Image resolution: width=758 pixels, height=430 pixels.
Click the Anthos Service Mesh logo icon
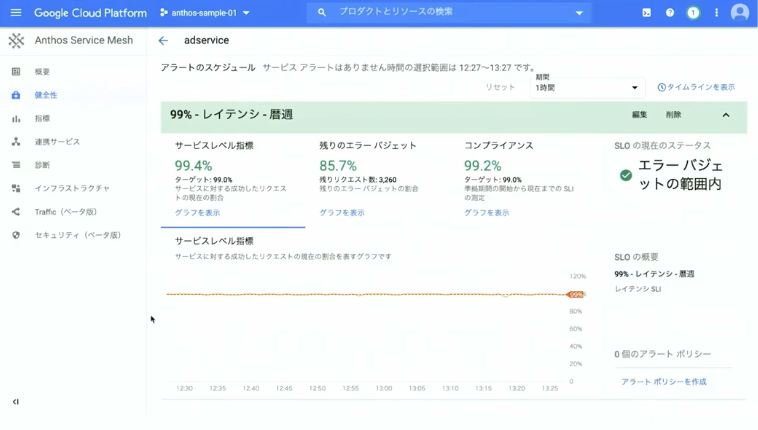click(16, 41)
